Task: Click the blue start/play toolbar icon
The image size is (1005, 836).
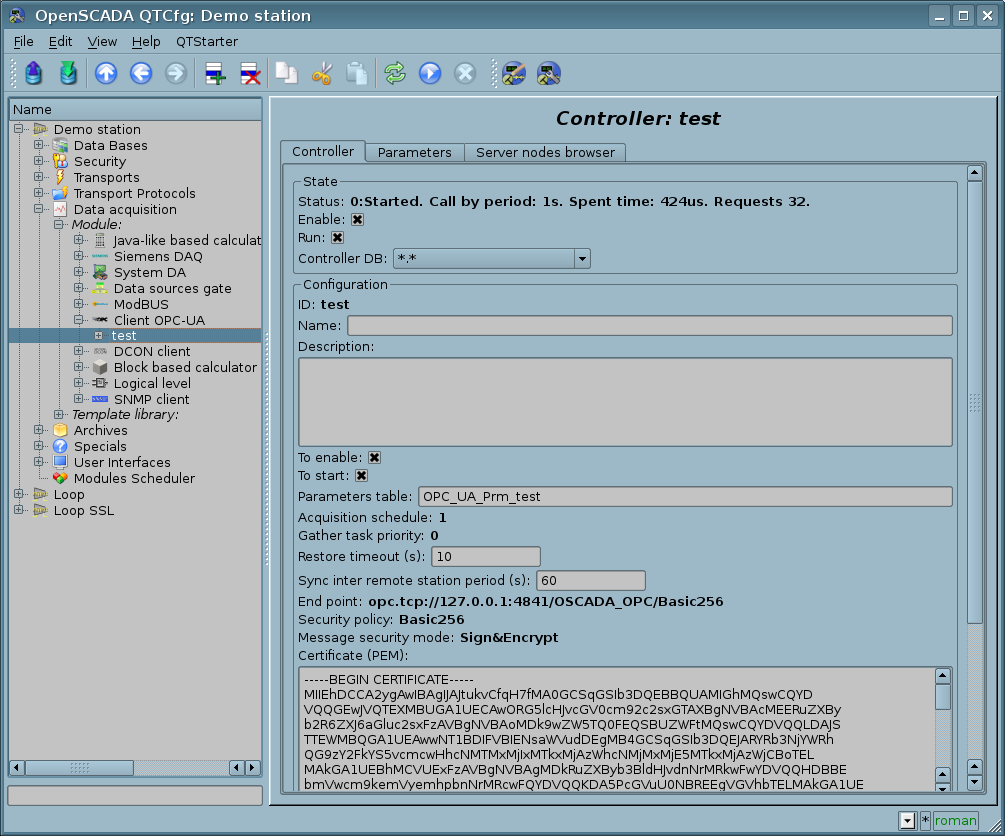Action: click(430, 73)
